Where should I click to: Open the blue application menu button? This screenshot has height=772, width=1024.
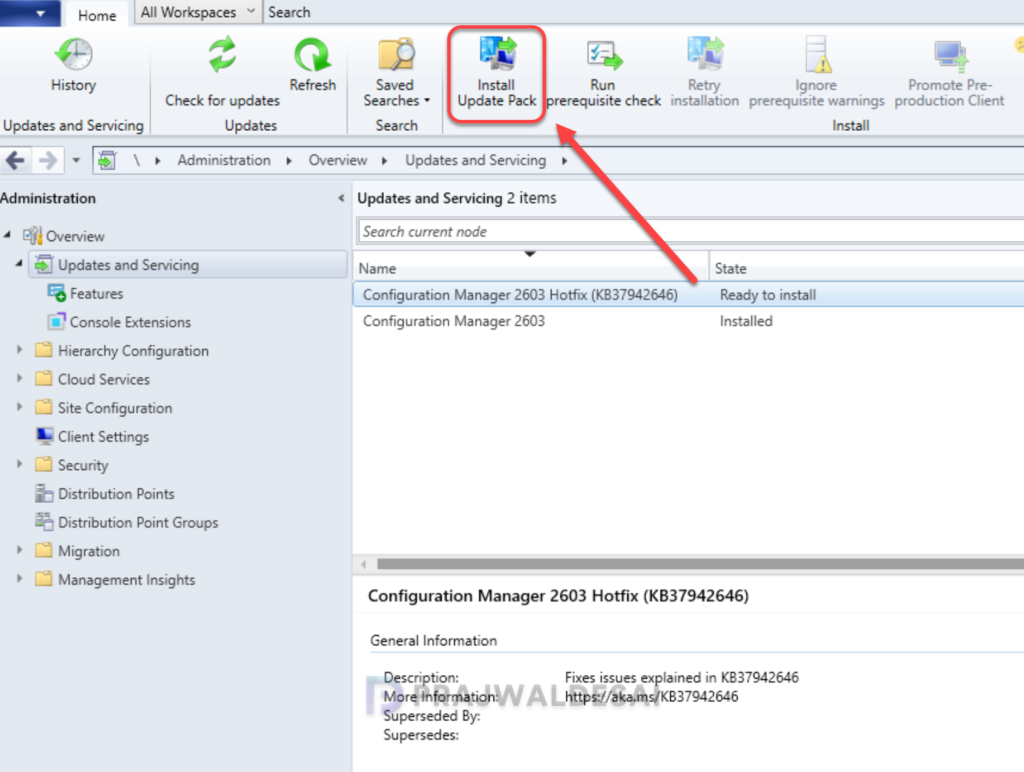[x=30, y=13]
